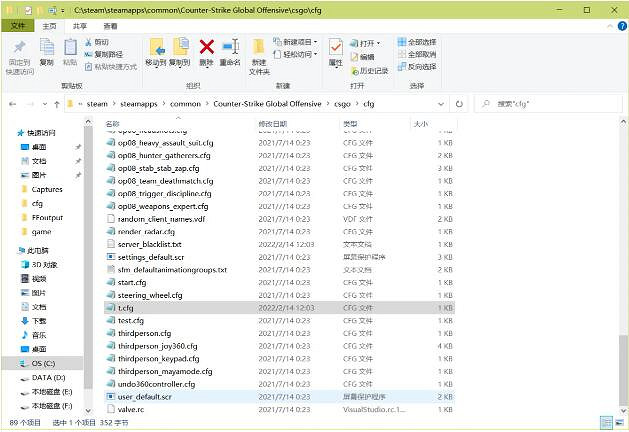The image size is (629, 432).
Task: Select file server_blacklist.txt
Action: pos(280,244)
